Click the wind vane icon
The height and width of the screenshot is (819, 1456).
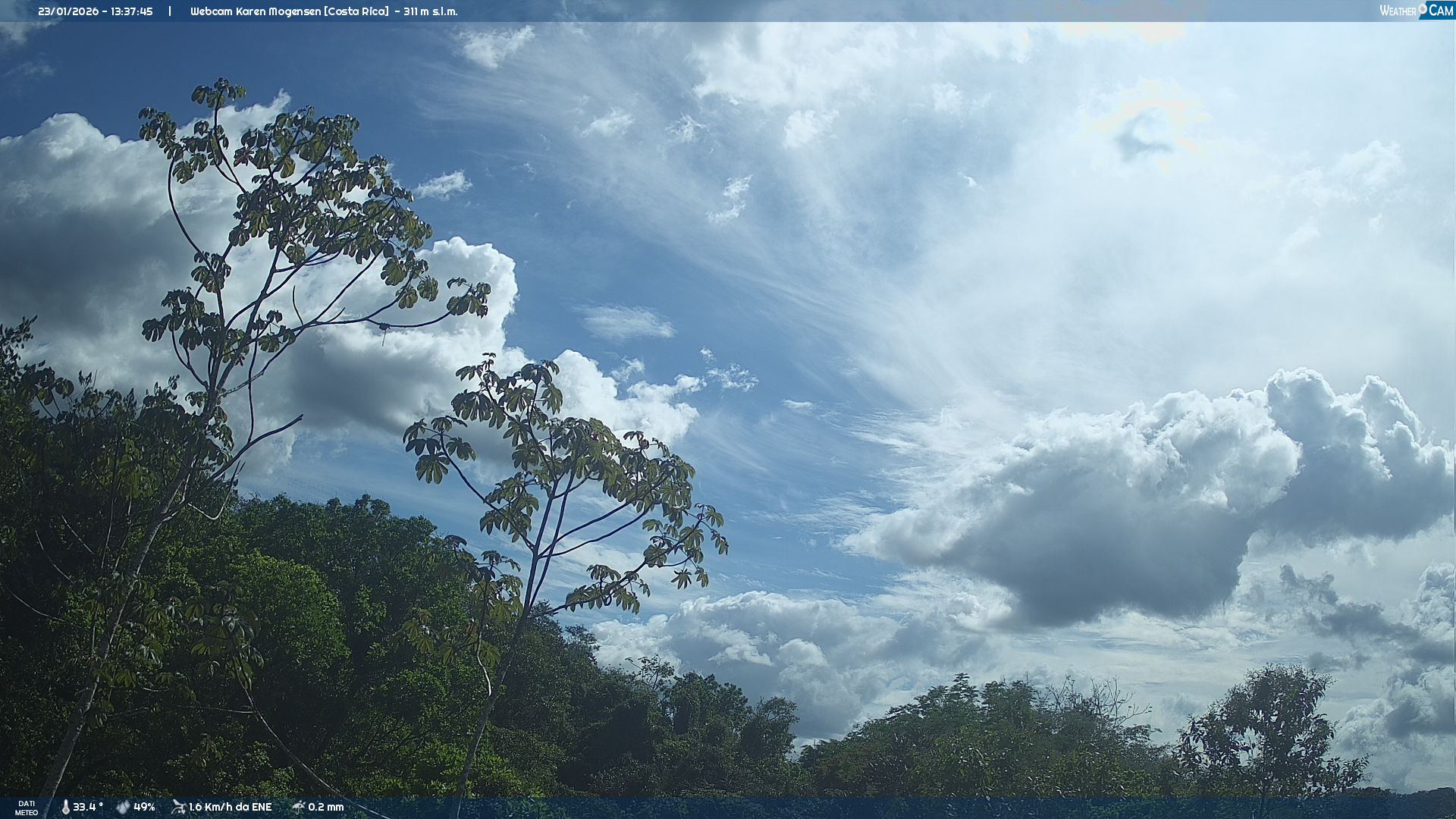(x=178, y=807)
